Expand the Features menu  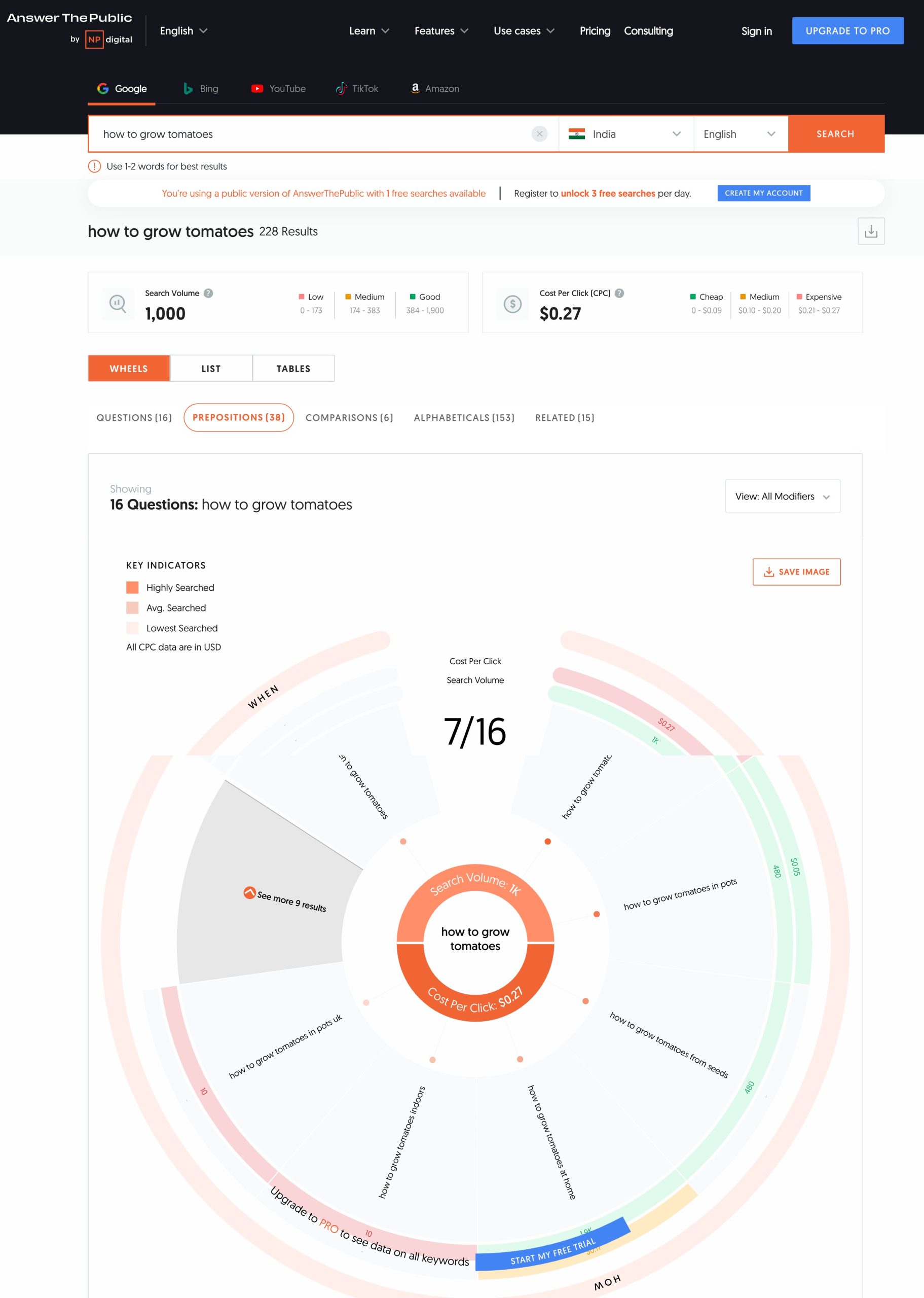click(x=441, y=31)
